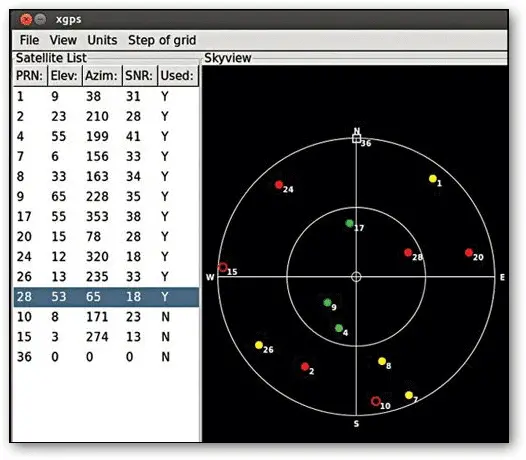Click azimuth value 210 for PRN 2
The width and height of the screenshot is (526, 460).
tap(97, 117)
